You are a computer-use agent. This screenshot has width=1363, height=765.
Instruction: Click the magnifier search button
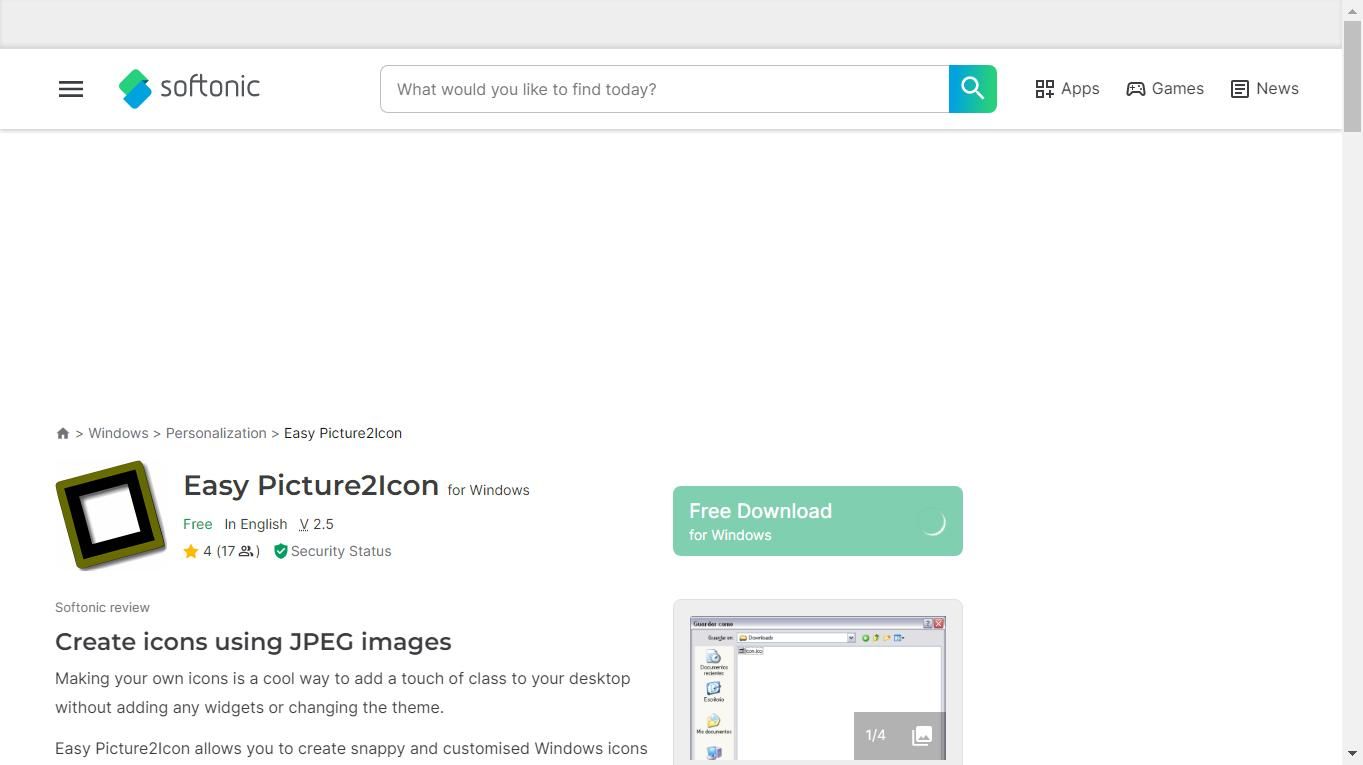[972, 89]
